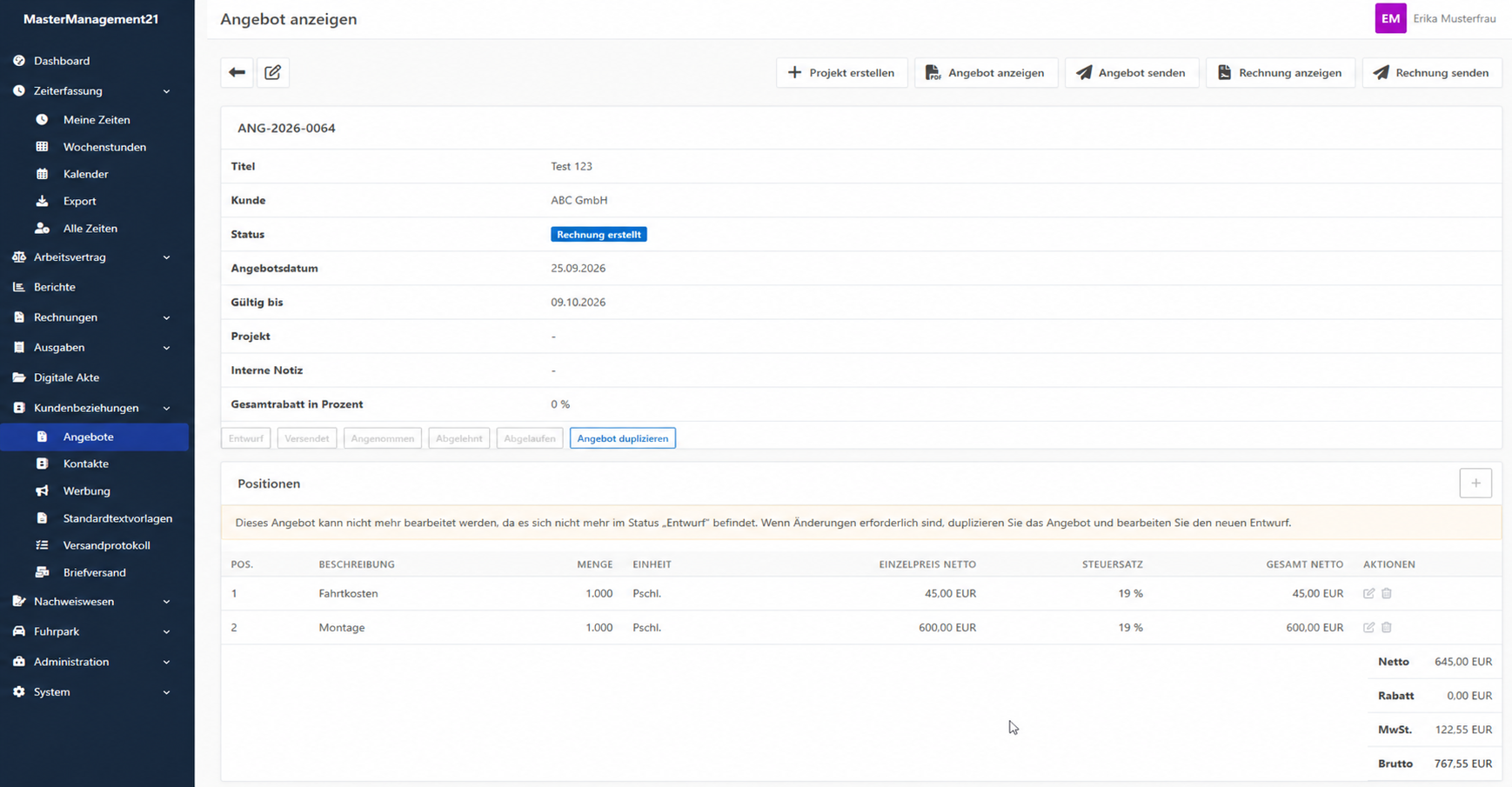1512x787 pixels.
Task: Delete the Montage position via trash icon
Action: 1387,627
